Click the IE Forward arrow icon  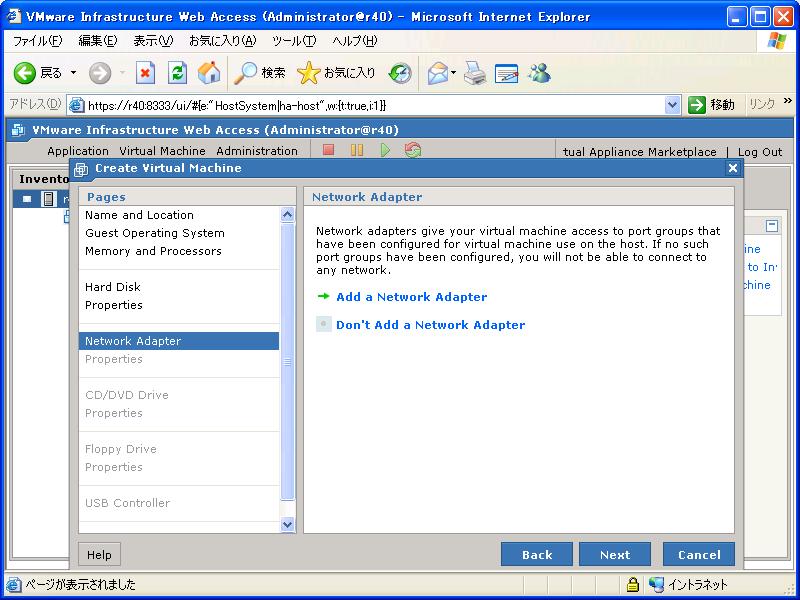point(99,73)
